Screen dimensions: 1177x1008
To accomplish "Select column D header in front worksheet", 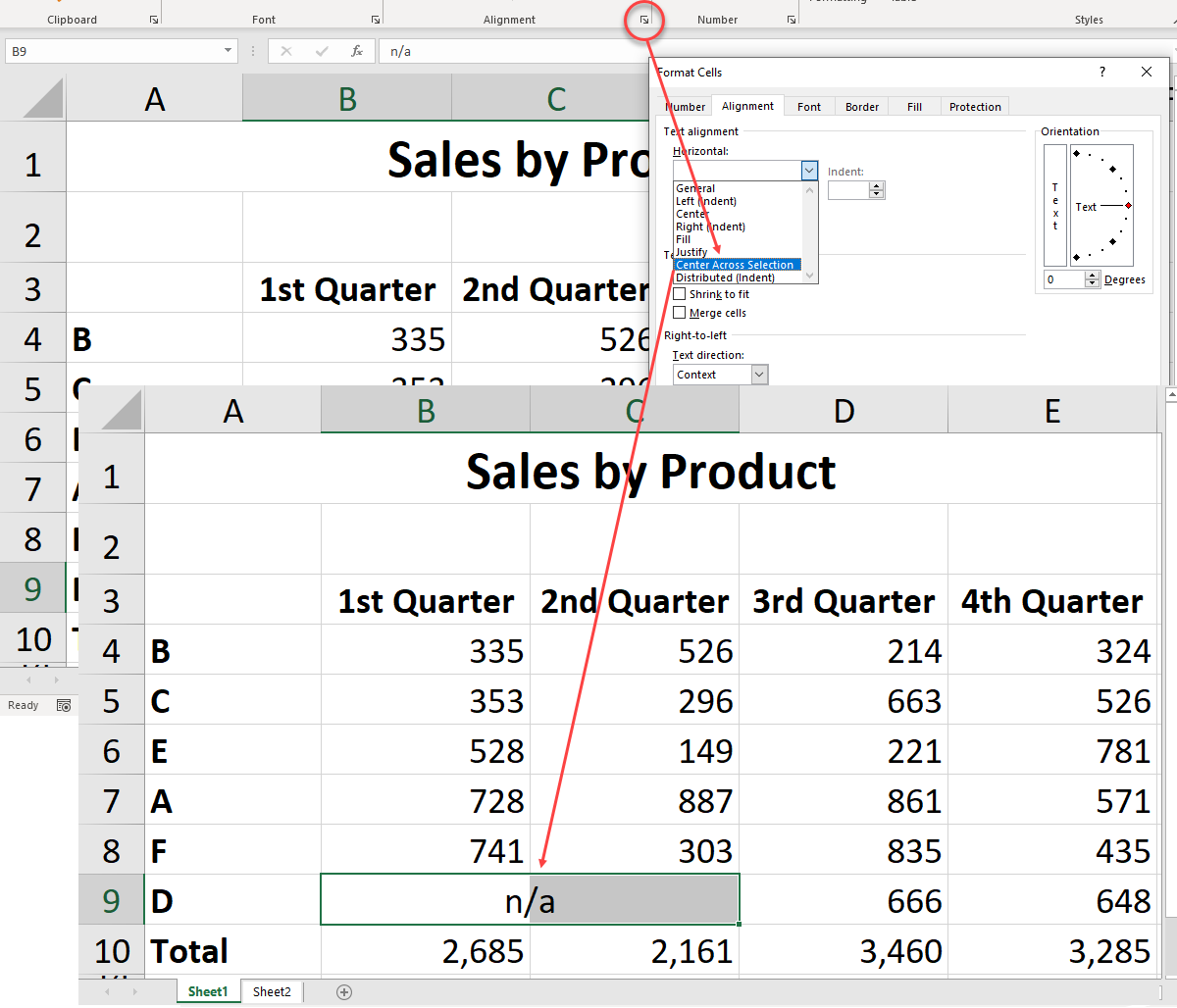I will (844, 411).
